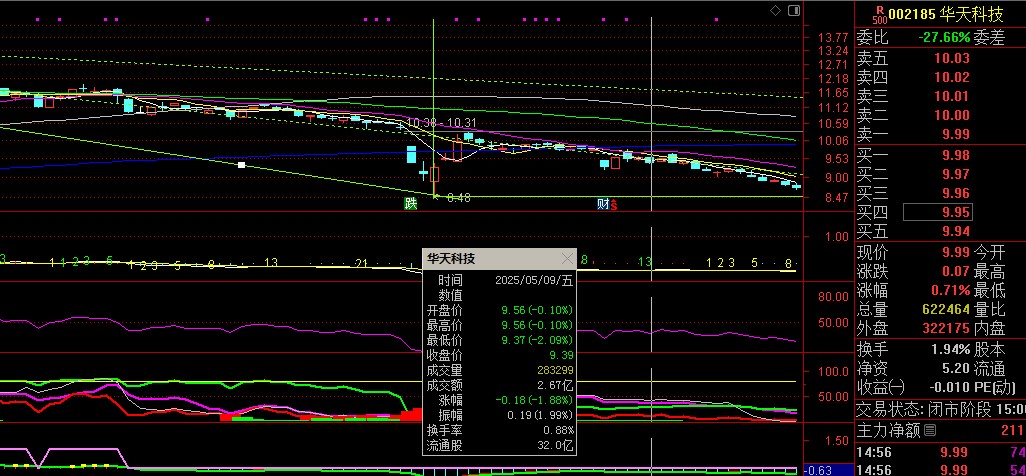Select the stock title 002185 华天科技
This screenshot has height=476, width=1026.
[x=946, y=14]
